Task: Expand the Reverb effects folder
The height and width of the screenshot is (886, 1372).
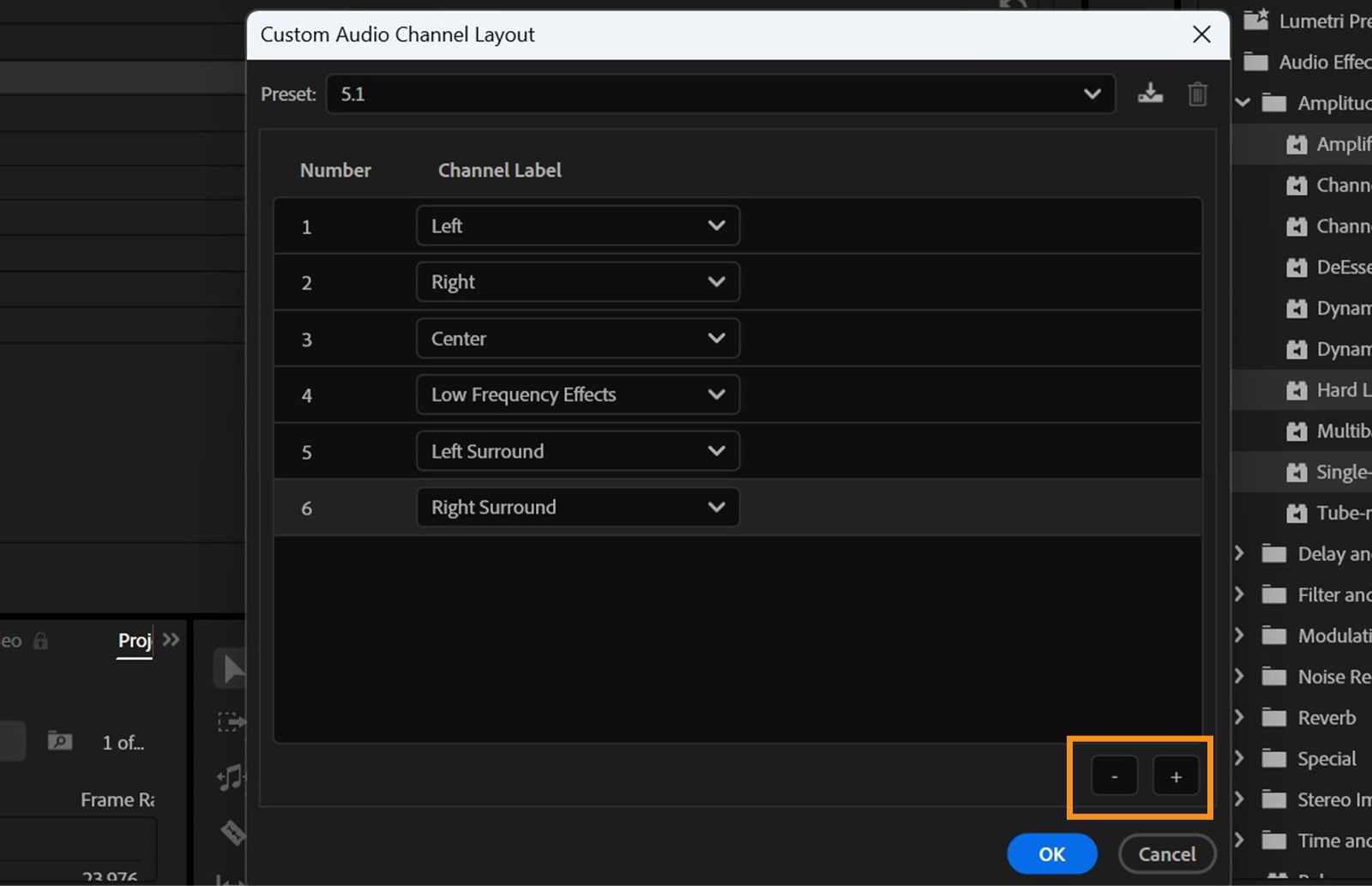Action: coord(1241,717)
